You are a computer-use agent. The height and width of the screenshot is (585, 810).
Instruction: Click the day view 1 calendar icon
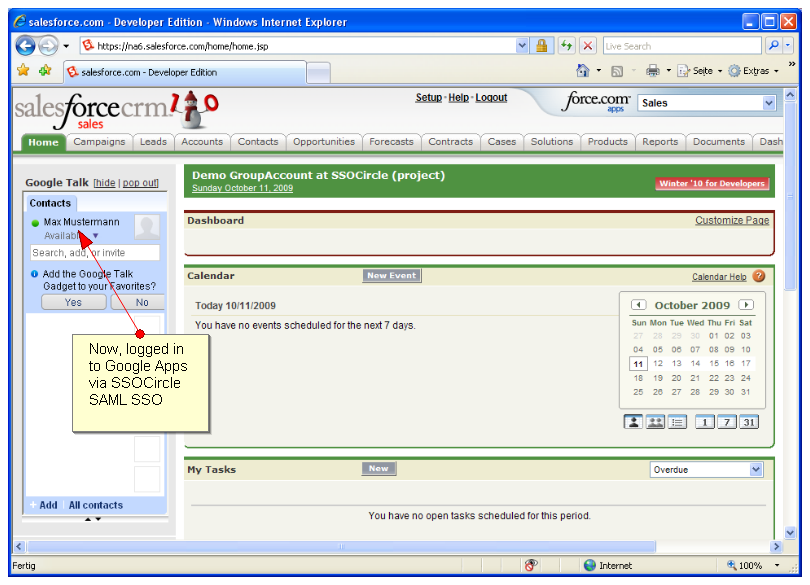pyautogui.click(x=704, y=422)
